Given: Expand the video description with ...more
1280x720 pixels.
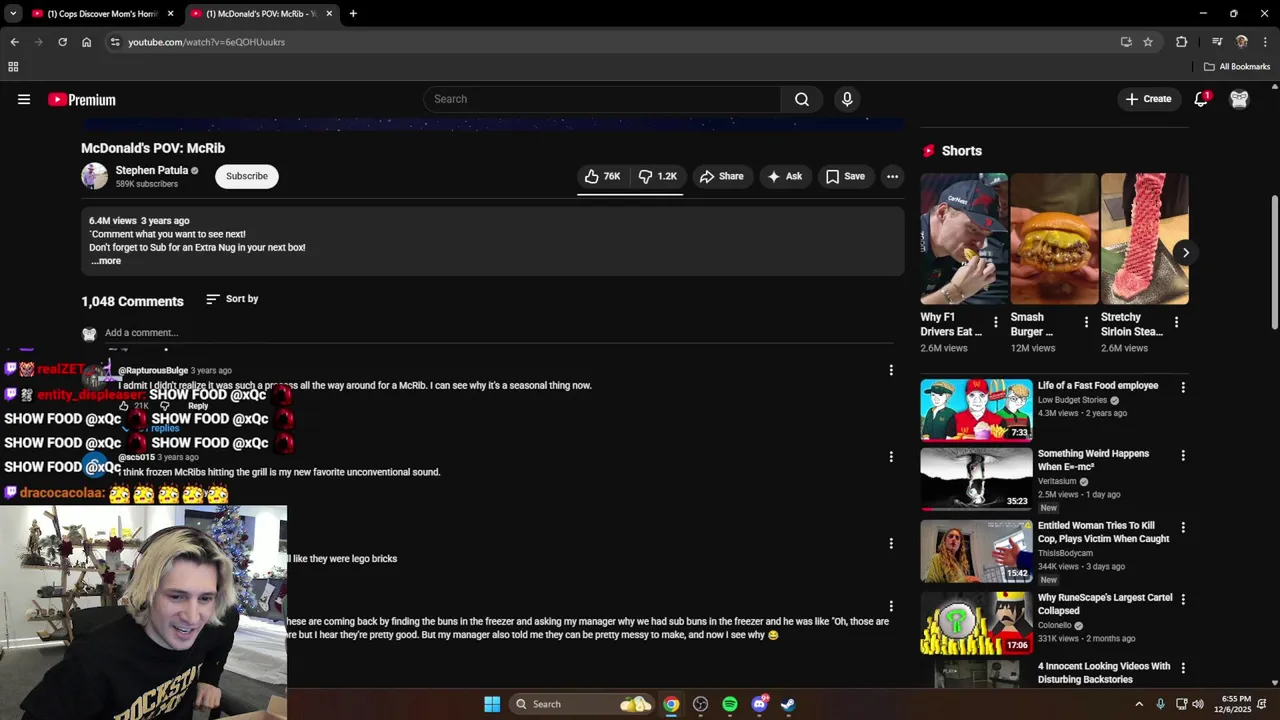Looking at the screenshot, I should pyautogui.click(x=106, y=261).
